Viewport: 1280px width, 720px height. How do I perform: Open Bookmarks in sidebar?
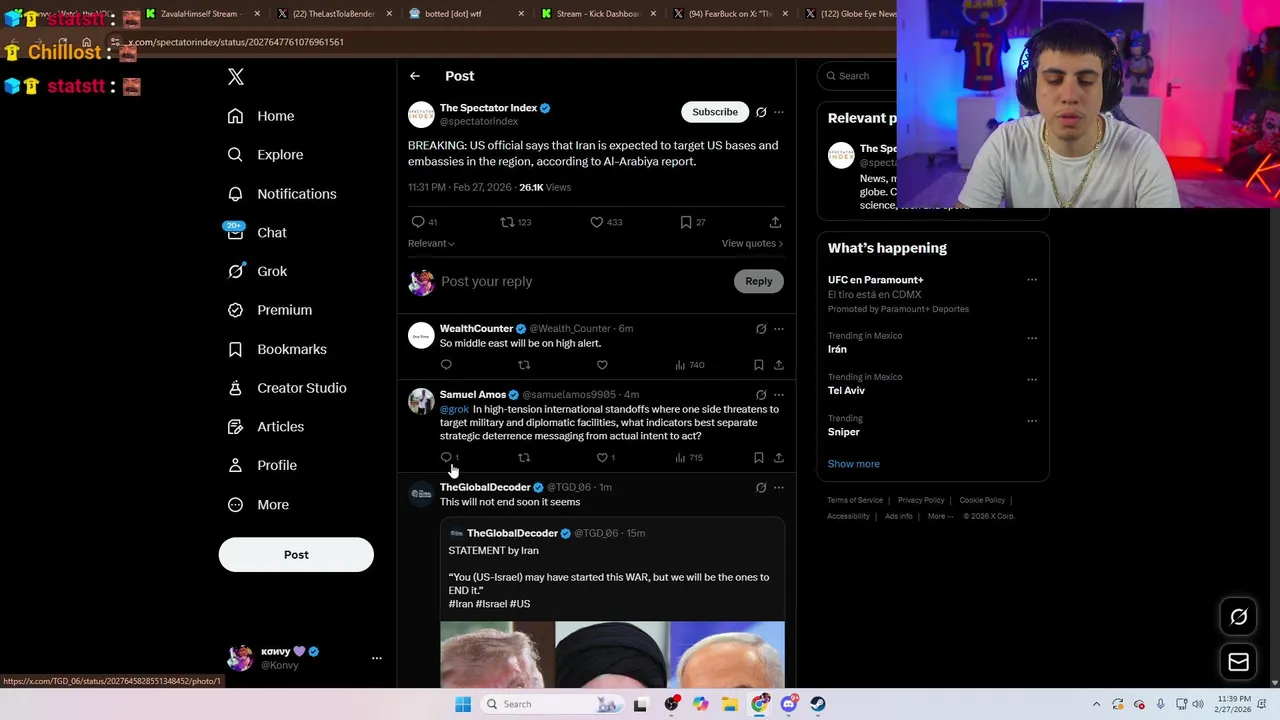click(277, 349)
